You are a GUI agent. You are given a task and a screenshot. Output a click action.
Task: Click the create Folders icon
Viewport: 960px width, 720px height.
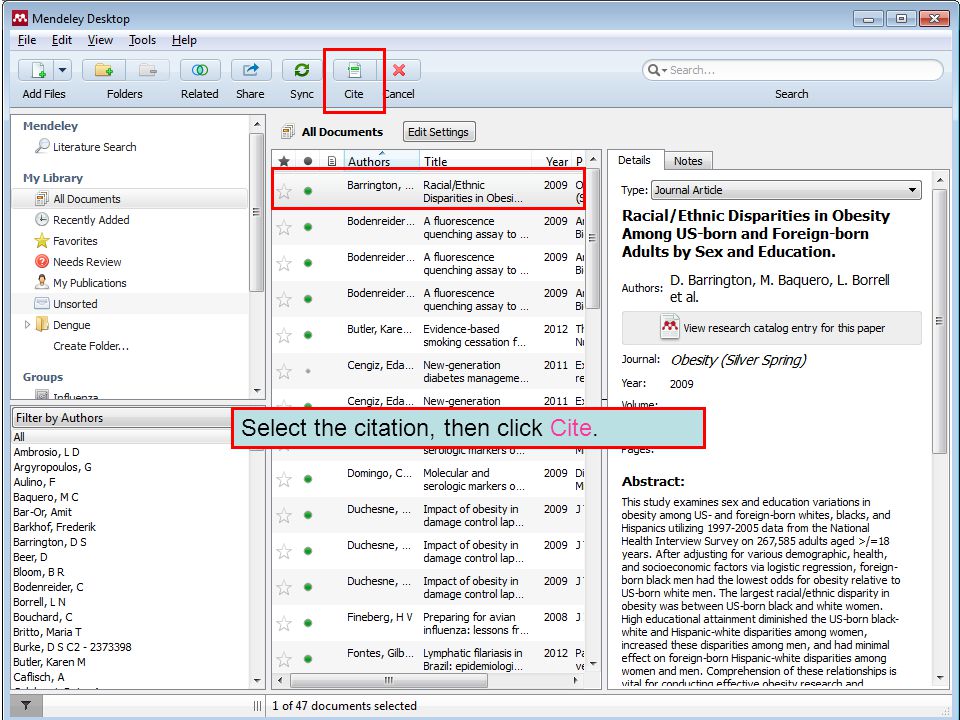[103, 70]
